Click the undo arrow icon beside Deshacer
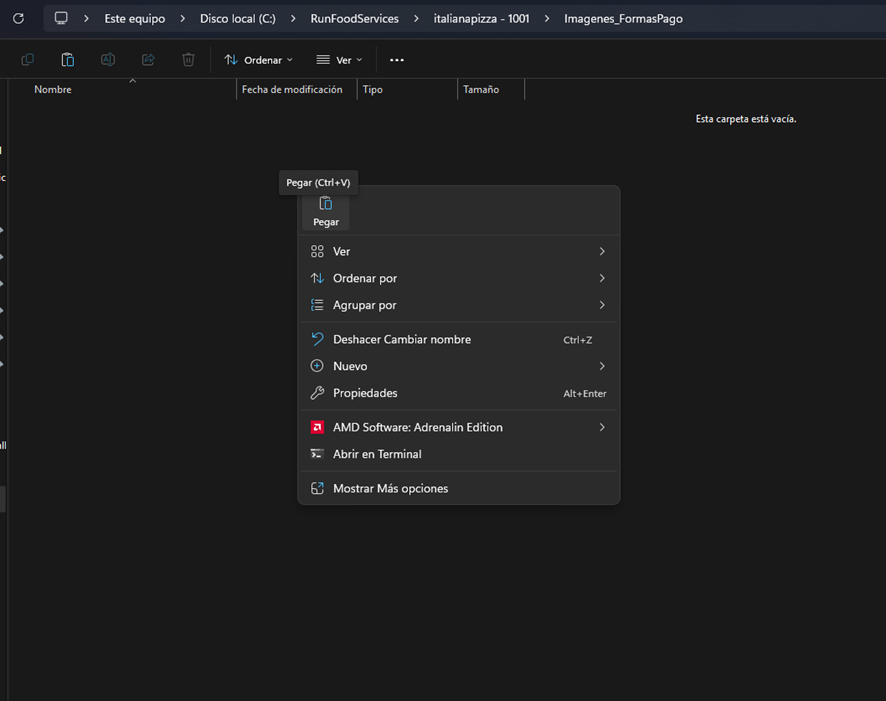The image size is (886, 701). pyautogui.click(x=317, y=339)
